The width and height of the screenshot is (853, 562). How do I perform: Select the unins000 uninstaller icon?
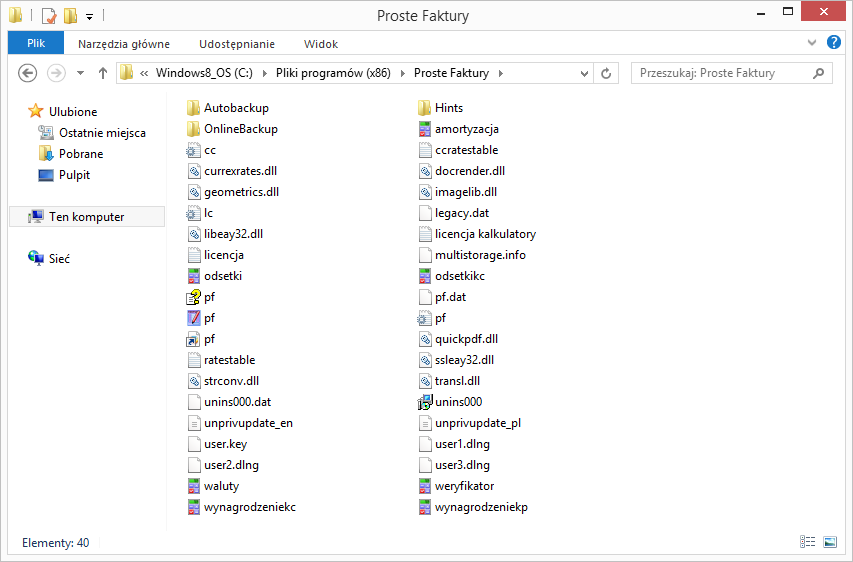(x=424, y=402)
